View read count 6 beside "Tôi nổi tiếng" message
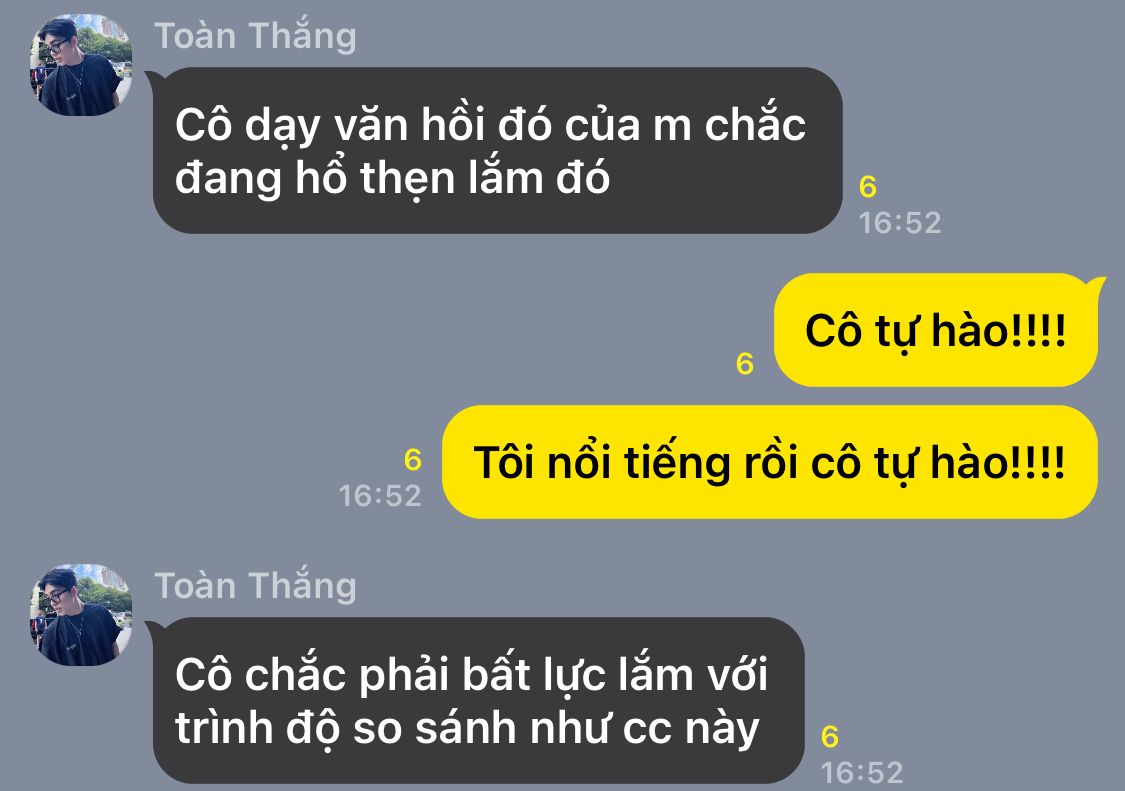This screenshot has width=1125, height=791. tap(413, 460)
